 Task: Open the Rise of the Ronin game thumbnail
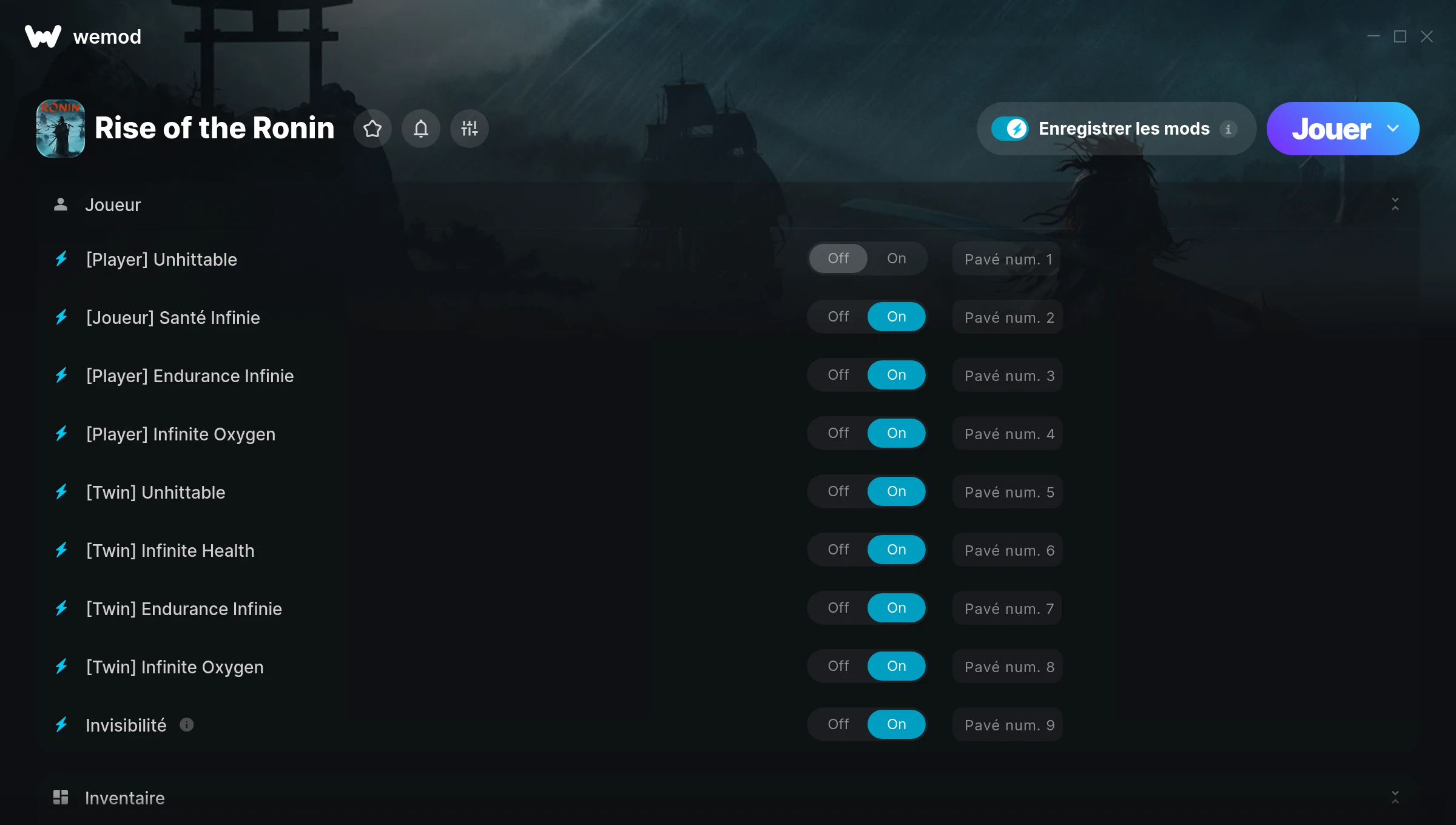click(x=61, y=129)
